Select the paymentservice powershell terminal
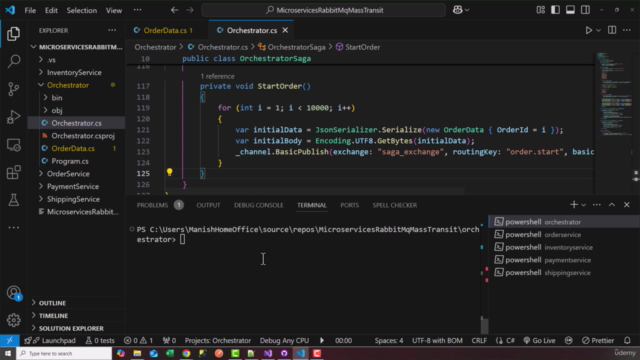The width and height of the screenshot is (640, 360). (563, 260)
